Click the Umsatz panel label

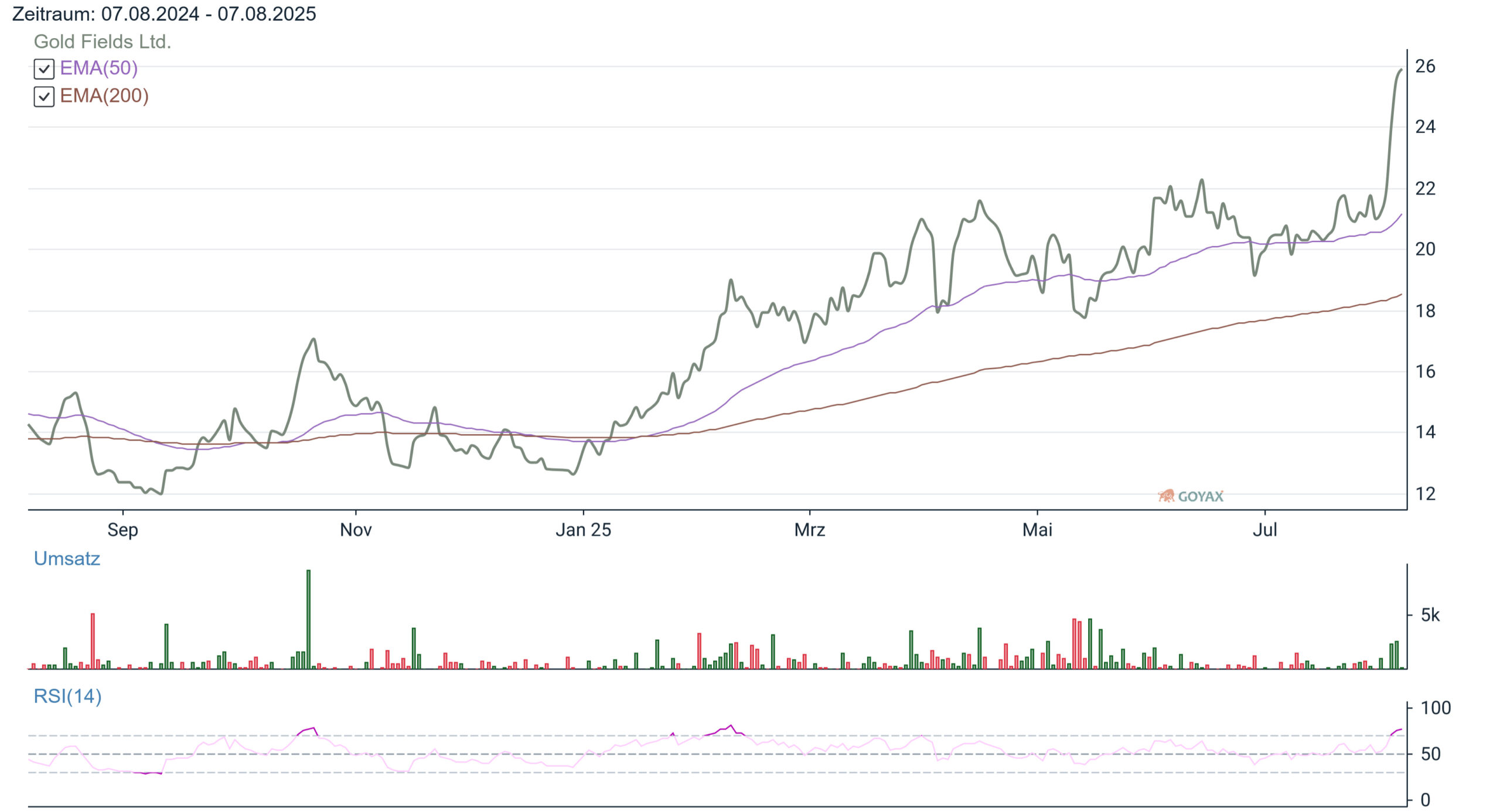coord(67,558)
